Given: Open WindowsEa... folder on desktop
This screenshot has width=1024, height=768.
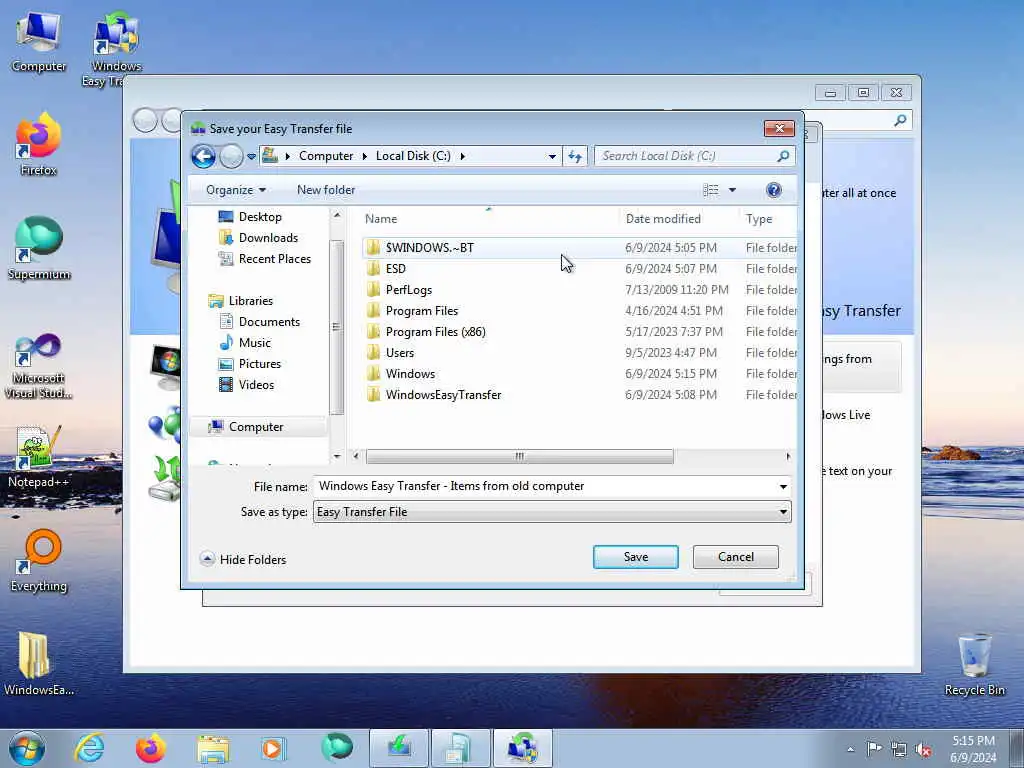Looking at the screenshot, I should pos(39,664).
